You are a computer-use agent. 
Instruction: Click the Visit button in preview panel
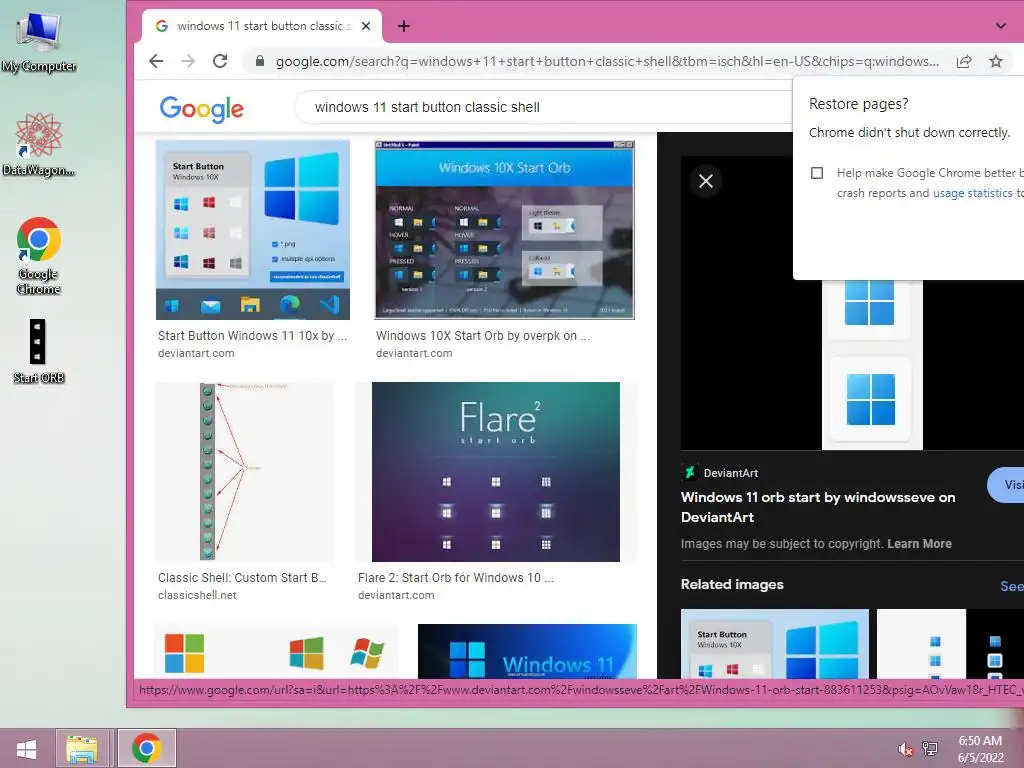pyautogui.click(x=1006, y=485)
